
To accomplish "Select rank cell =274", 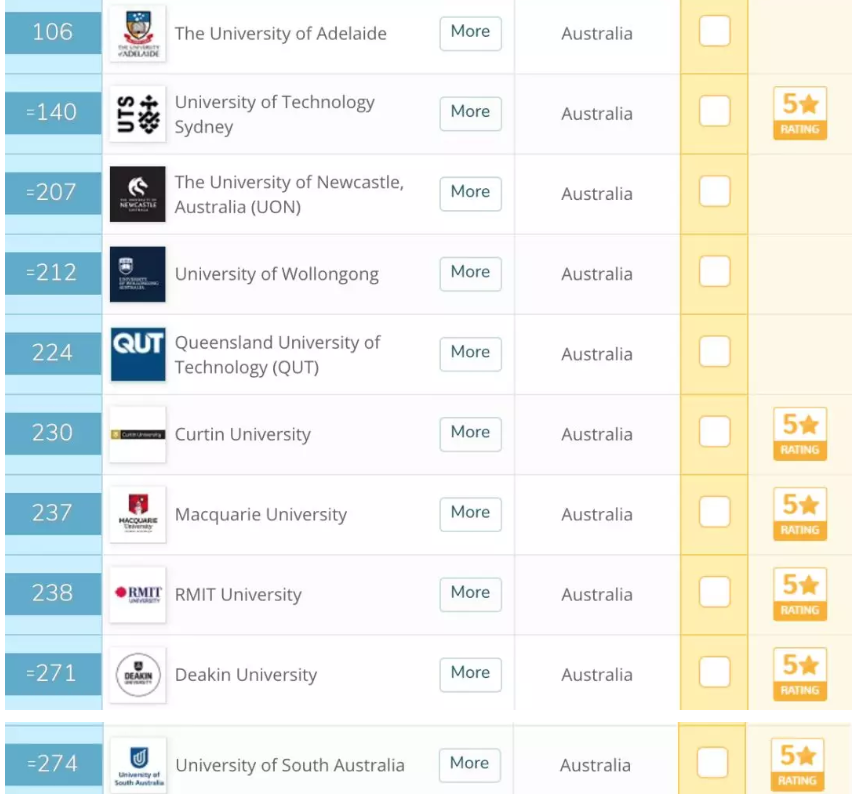I will click(x=53, y=764).
